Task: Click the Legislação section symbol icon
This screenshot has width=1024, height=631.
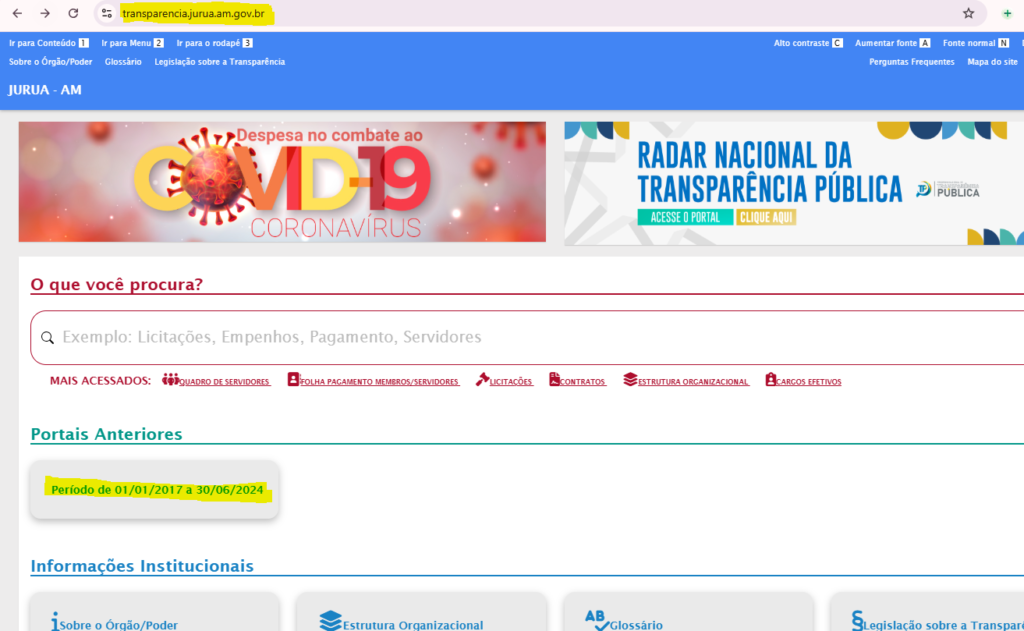Action: (x=857, y=621)
